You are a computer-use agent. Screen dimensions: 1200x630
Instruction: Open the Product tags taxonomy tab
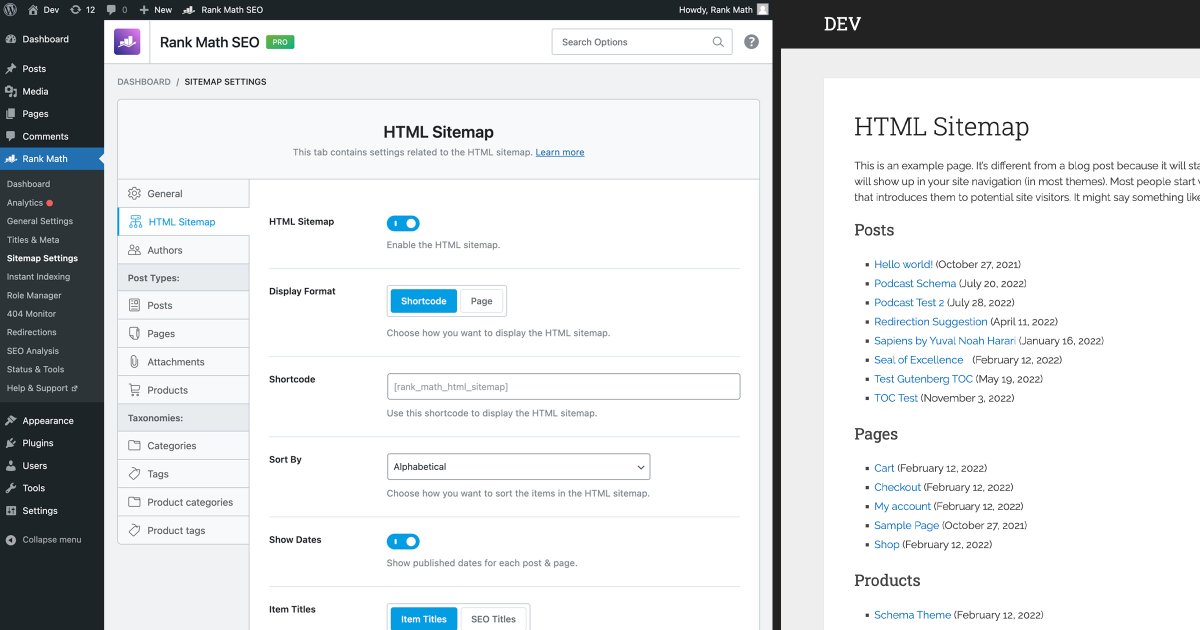point(183,530)
